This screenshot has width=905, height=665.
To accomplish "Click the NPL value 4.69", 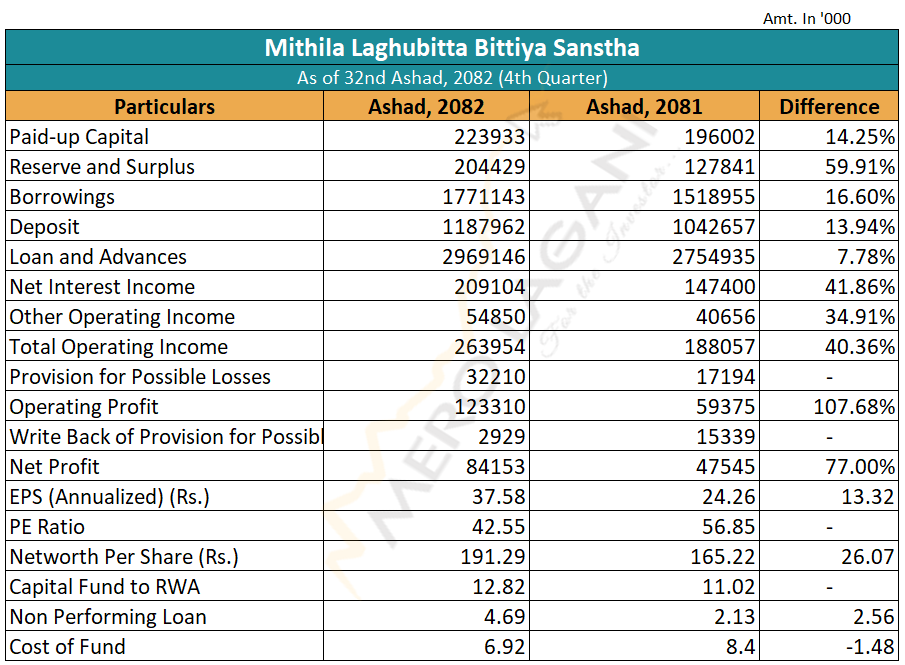I will [504, 618].
